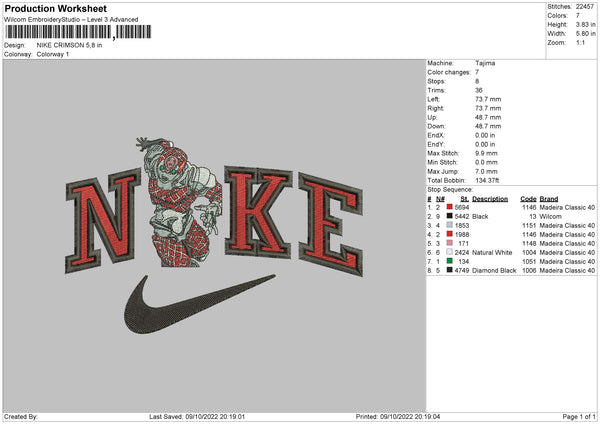Screen dimensions: 600x424
Task: Click the 'Stops:' label
Action: (437, 81)
